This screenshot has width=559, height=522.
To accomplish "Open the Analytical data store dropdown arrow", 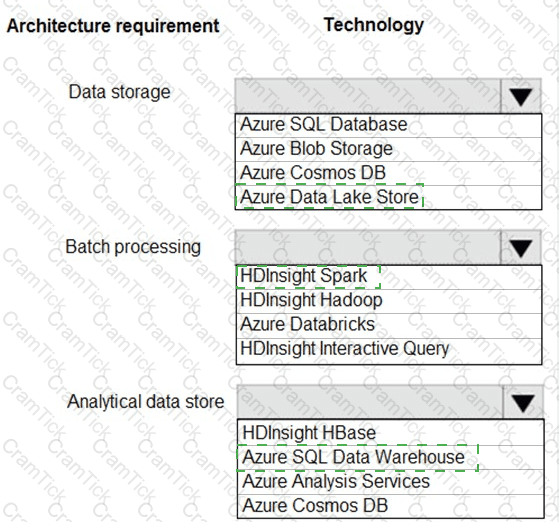I will (523, 402).
